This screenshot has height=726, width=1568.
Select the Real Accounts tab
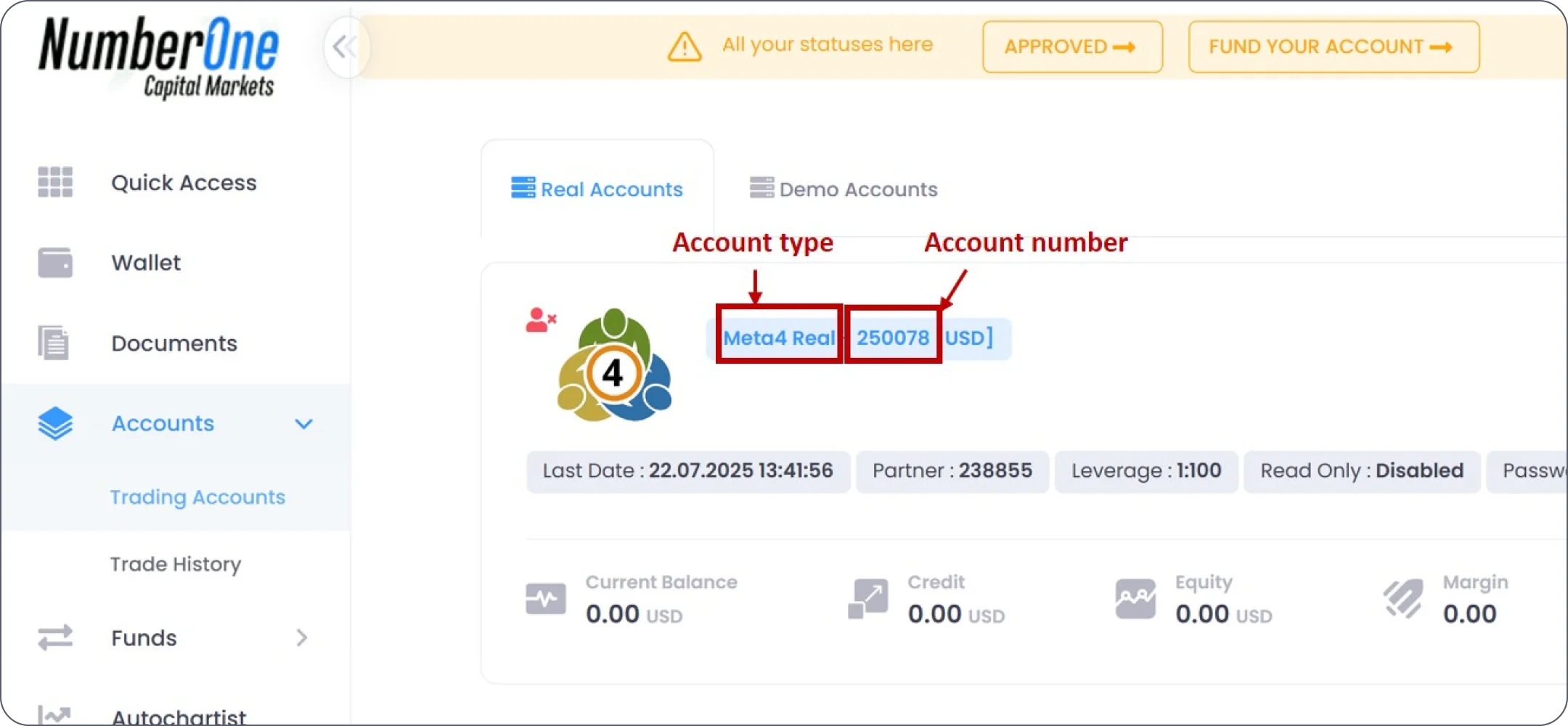(597, 189)
